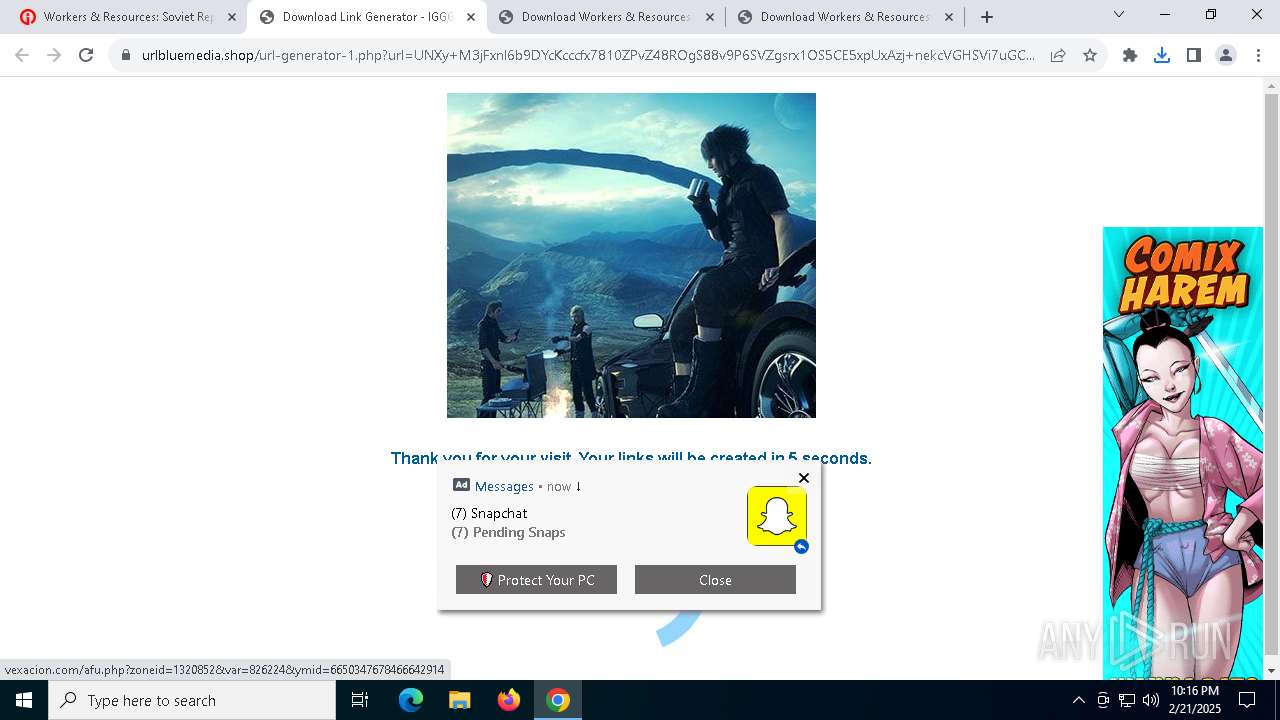
Task: Close the Workers & Resources: Soviet Republic tab
Action: 232,17
